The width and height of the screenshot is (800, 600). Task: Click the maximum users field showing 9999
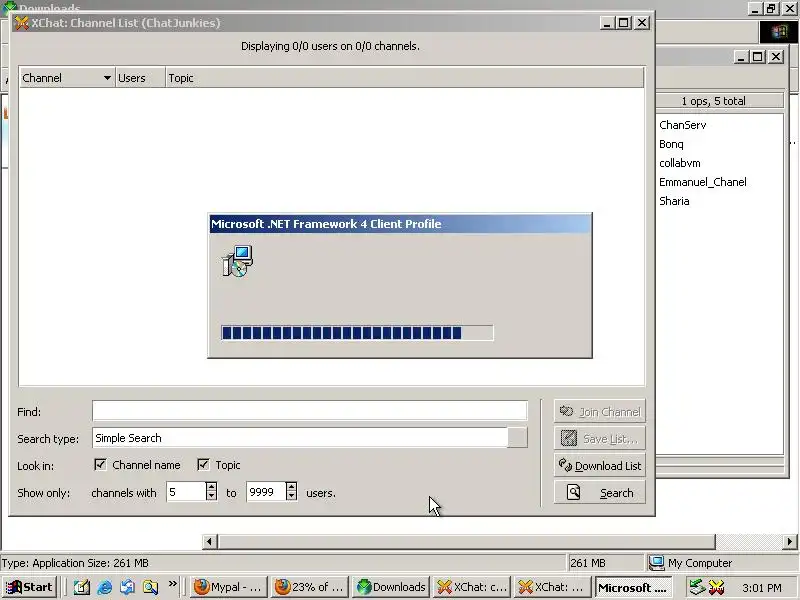point(266,492)
